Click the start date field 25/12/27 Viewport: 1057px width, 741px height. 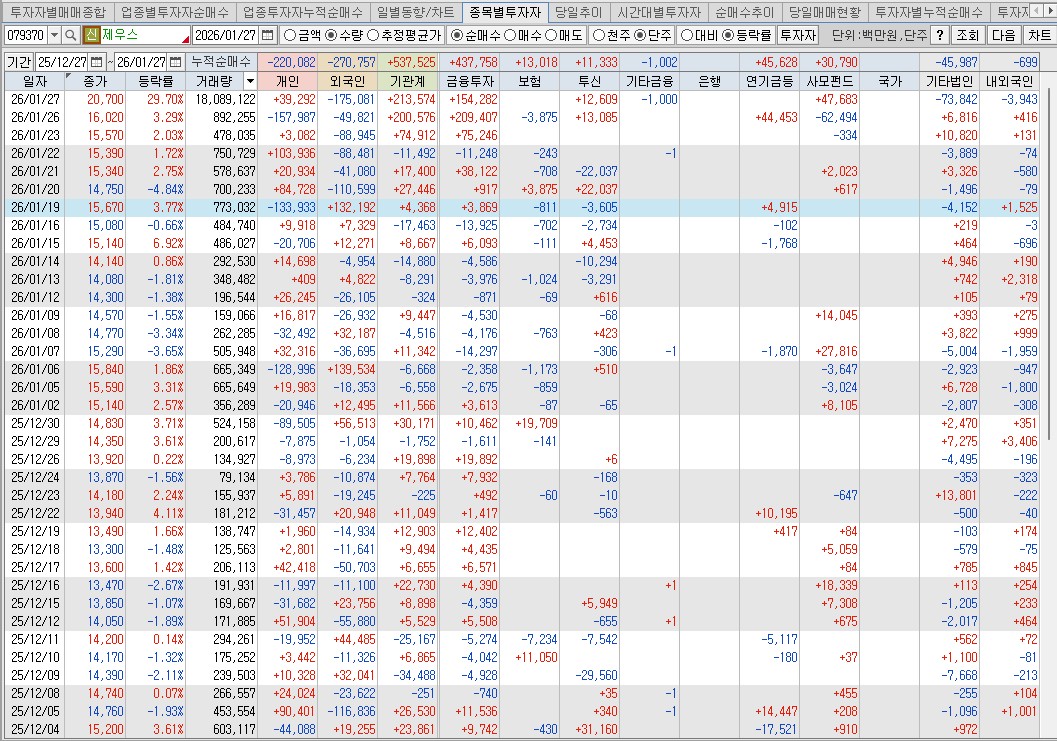(x=62, y=62)
